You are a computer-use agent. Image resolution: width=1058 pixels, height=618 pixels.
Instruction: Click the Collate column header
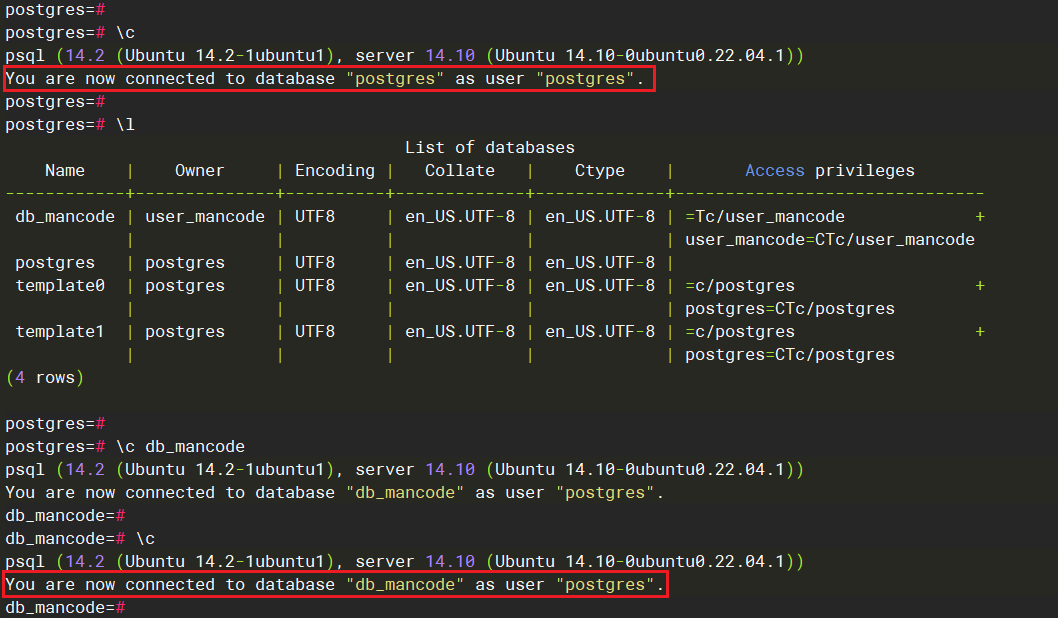459,171
